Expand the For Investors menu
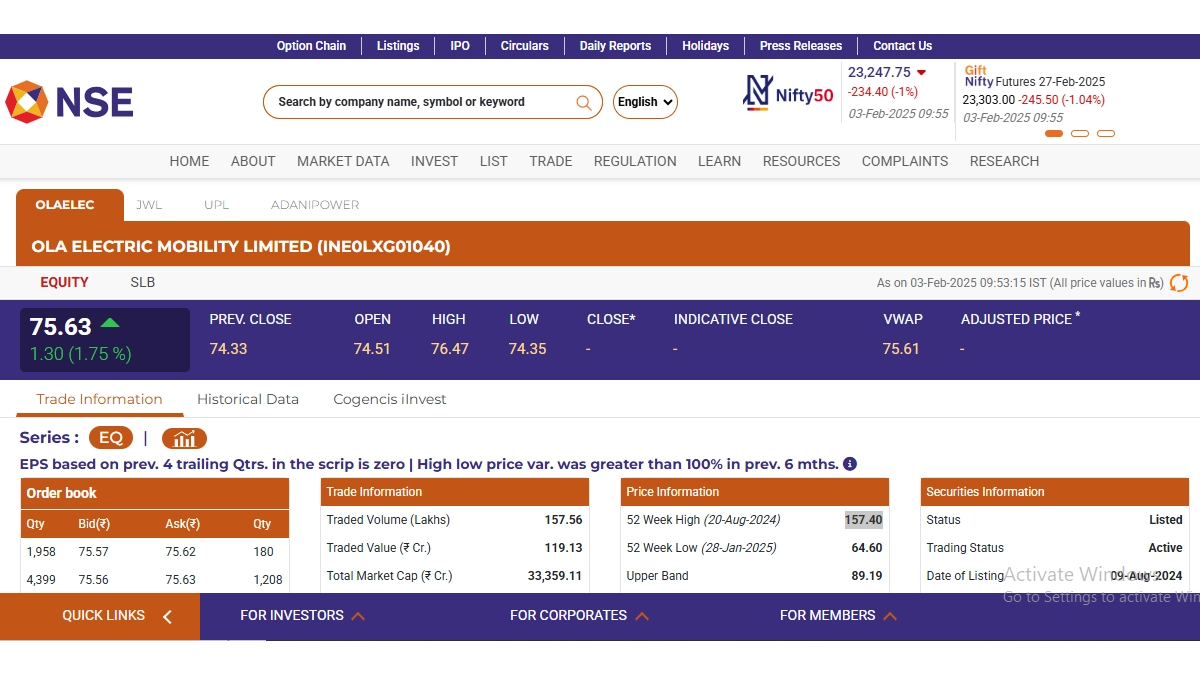This screenshot has height=675, width=1200. pos(302,616)
